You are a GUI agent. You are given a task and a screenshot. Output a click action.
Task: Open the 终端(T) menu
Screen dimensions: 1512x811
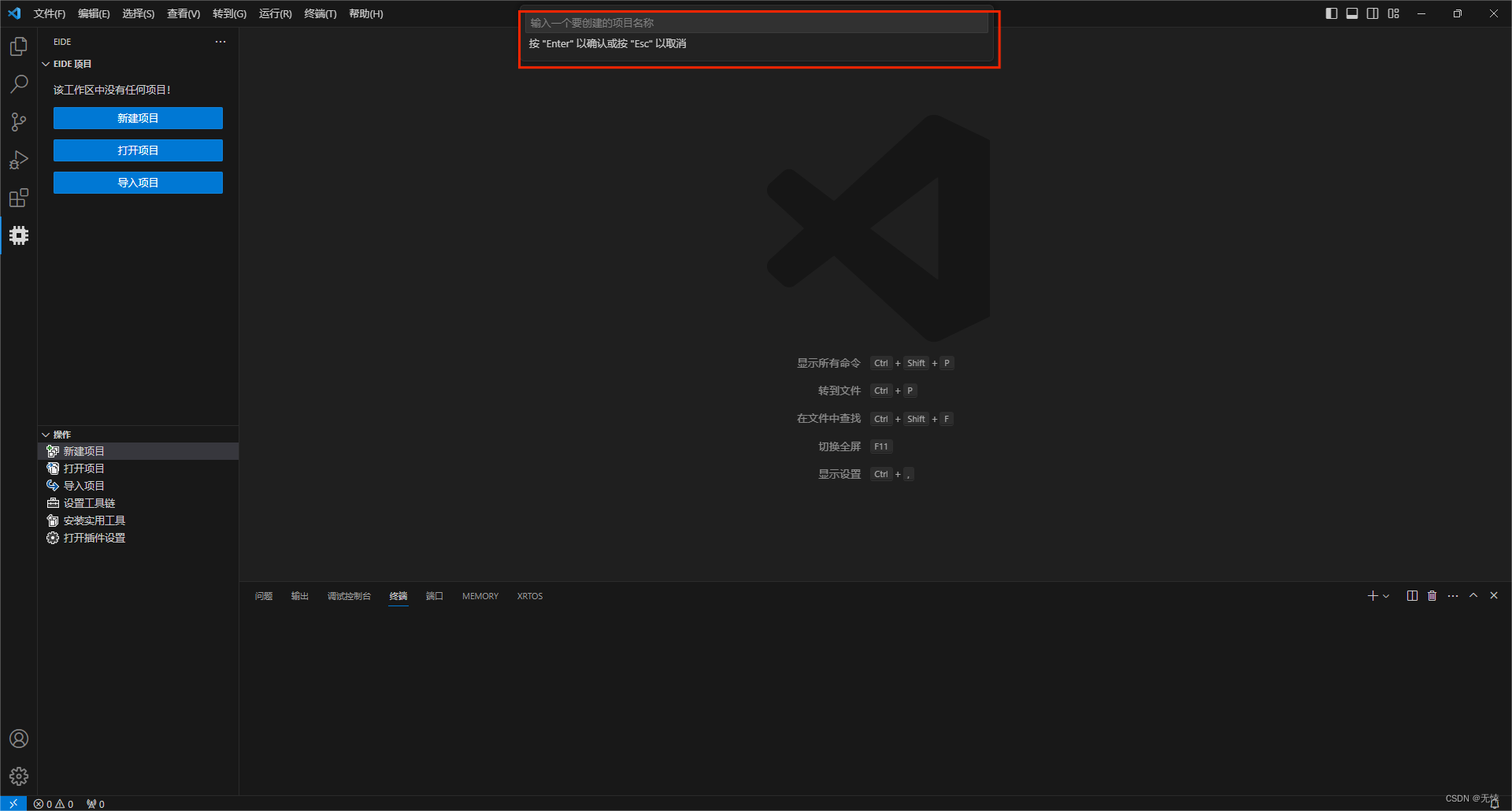click(320, 13)
